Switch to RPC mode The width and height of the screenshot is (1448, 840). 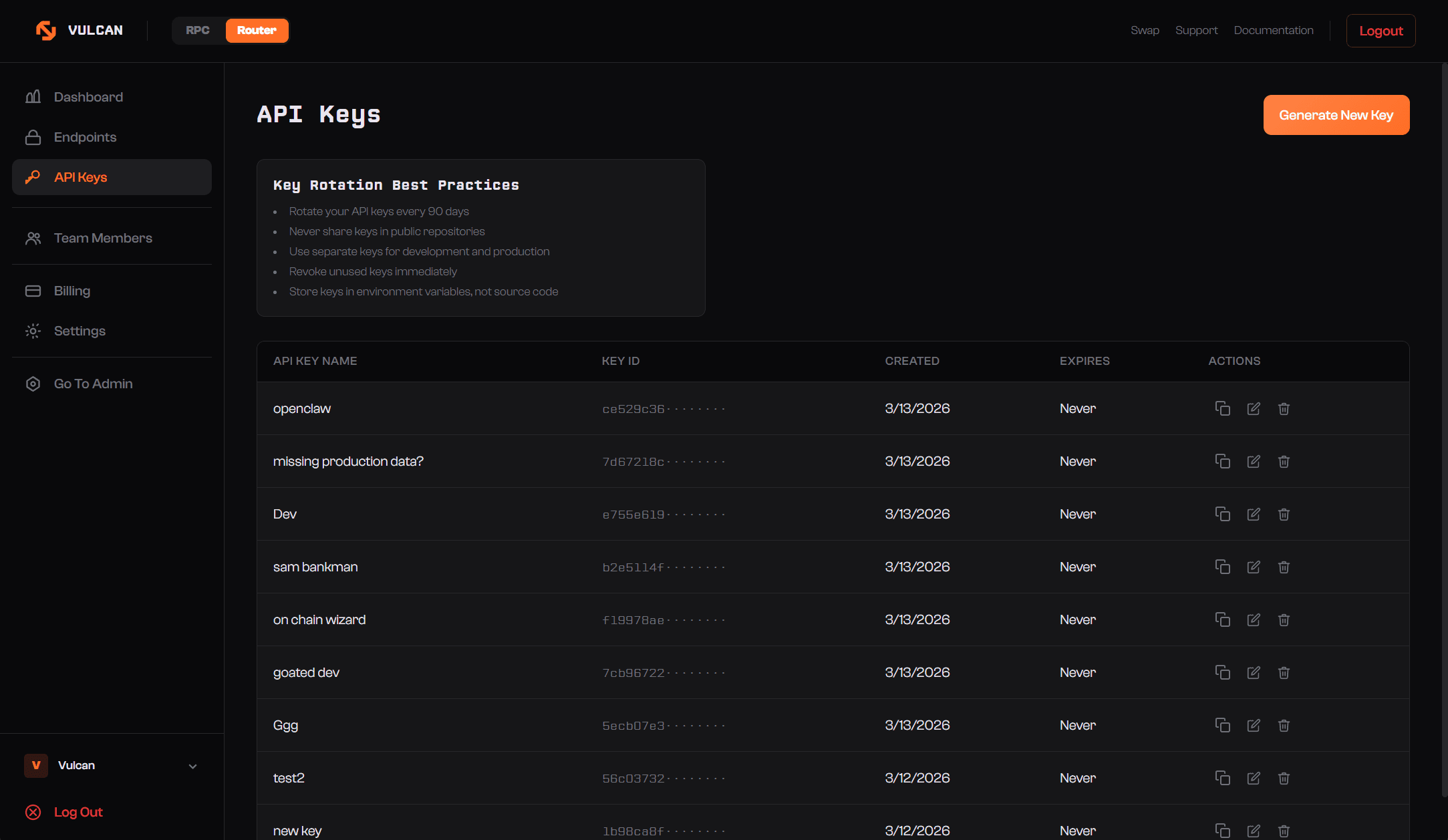click(x=198, y=31)
